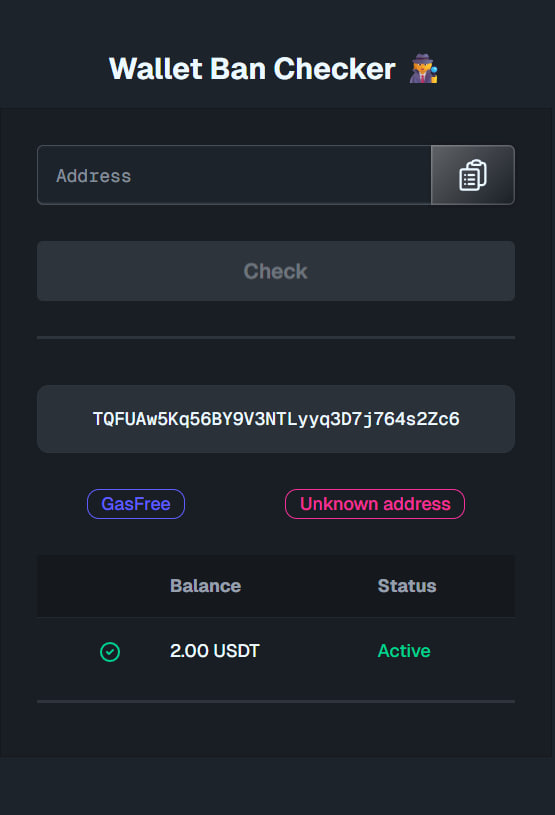Click the empty footer area at the bottom
Image resolution: width=555 pixels, height=815 pixels.
pyautogui.click(x=278, y=786)
